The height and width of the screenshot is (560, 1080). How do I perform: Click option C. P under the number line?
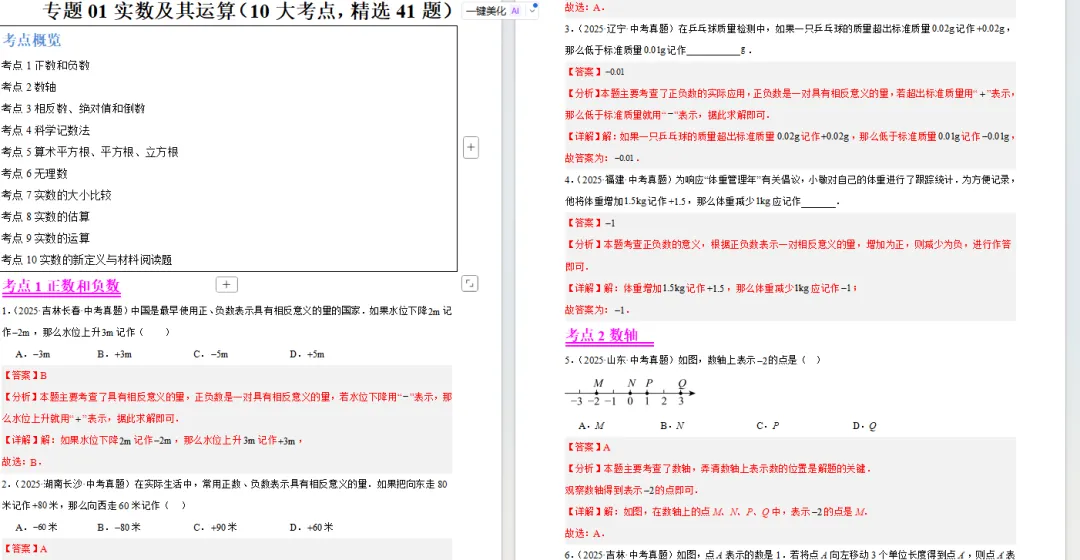768,426
